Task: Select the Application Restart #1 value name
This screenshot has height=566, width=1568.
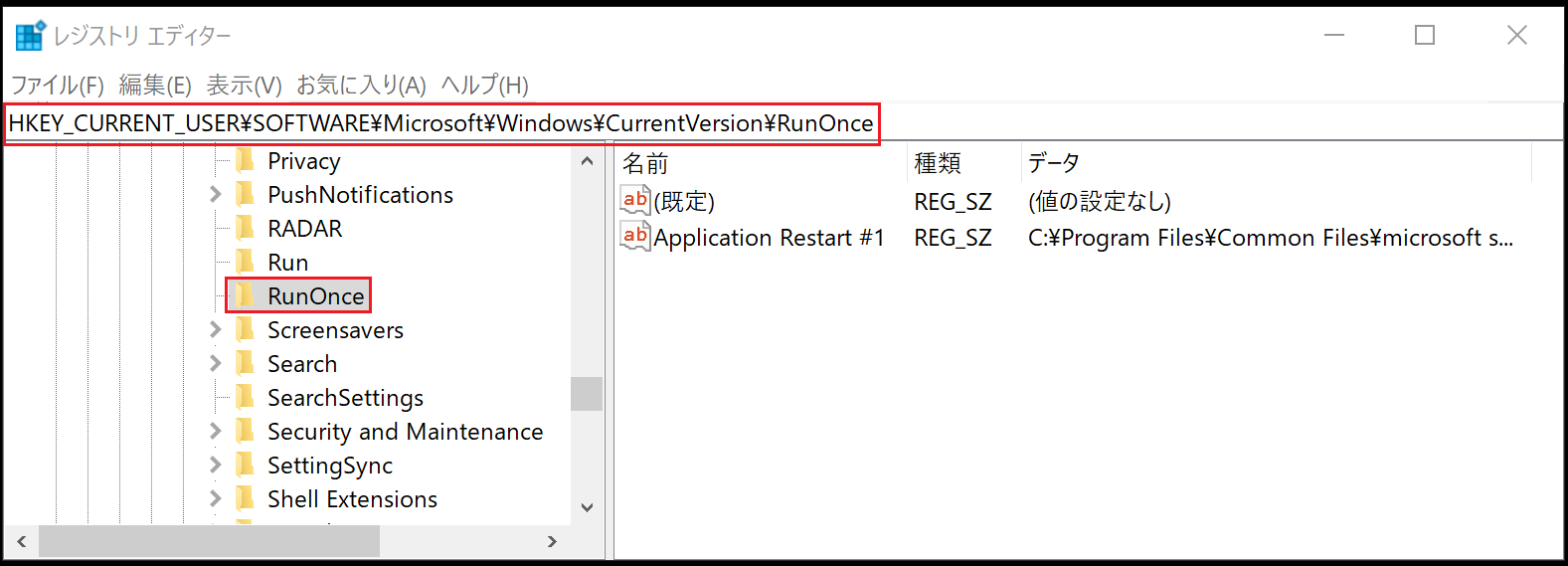Action: click(769, 238)
